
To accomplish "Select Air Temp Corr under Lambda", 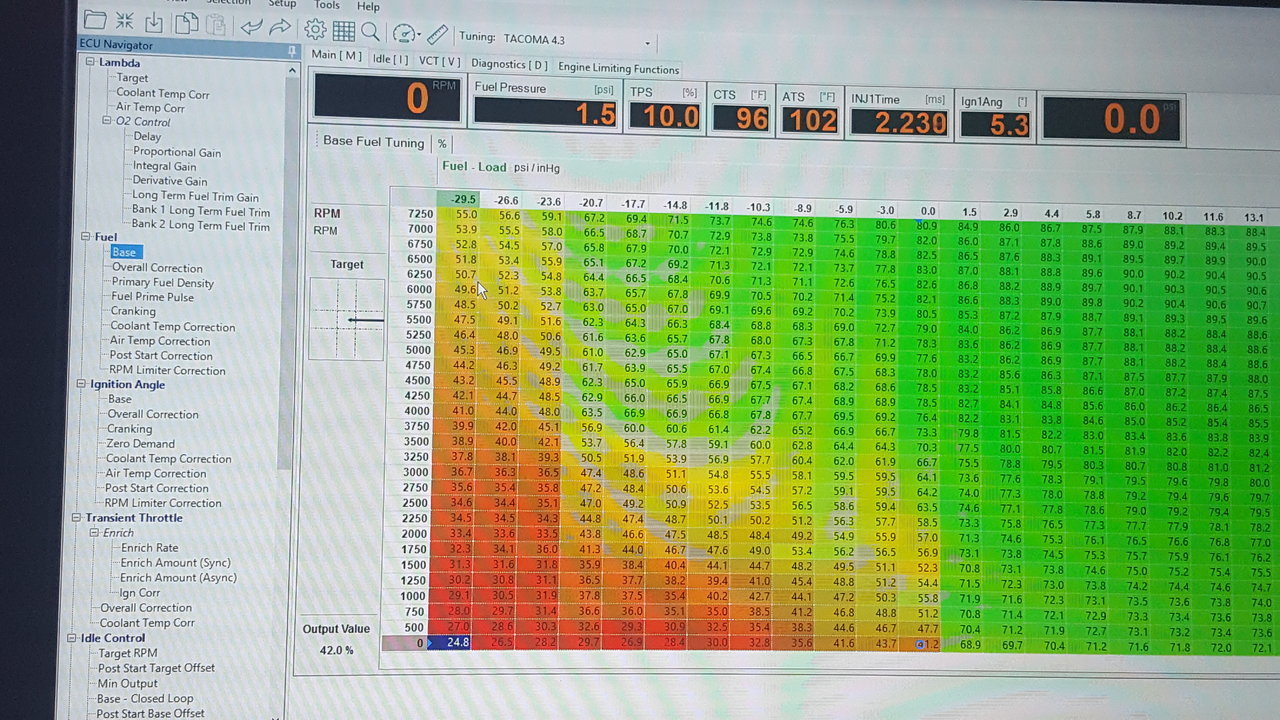I will click(150, 108).
